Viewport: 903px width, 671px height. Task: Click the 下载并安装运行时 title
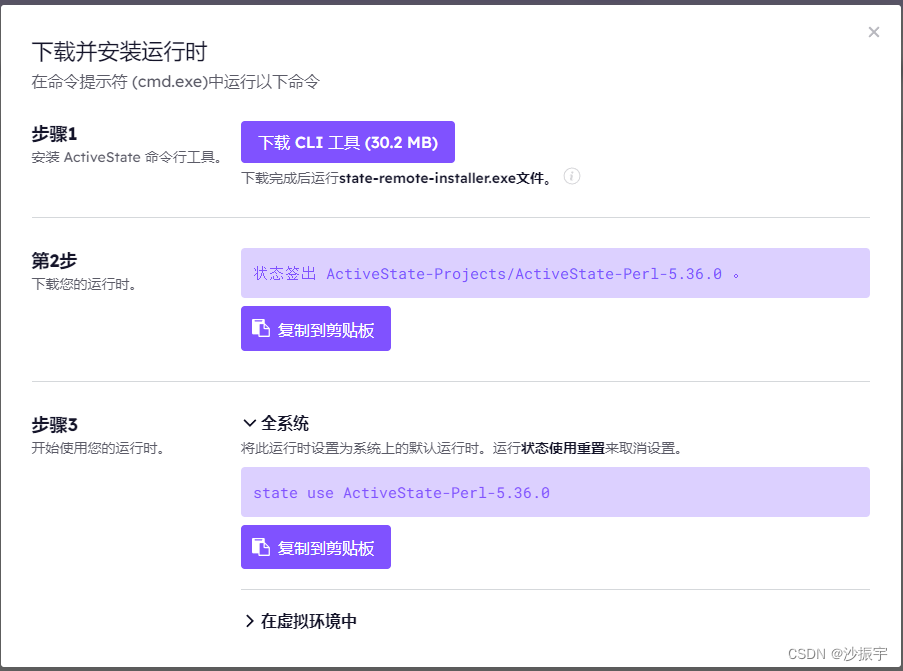pyautogui.click(x=119, y=52)
